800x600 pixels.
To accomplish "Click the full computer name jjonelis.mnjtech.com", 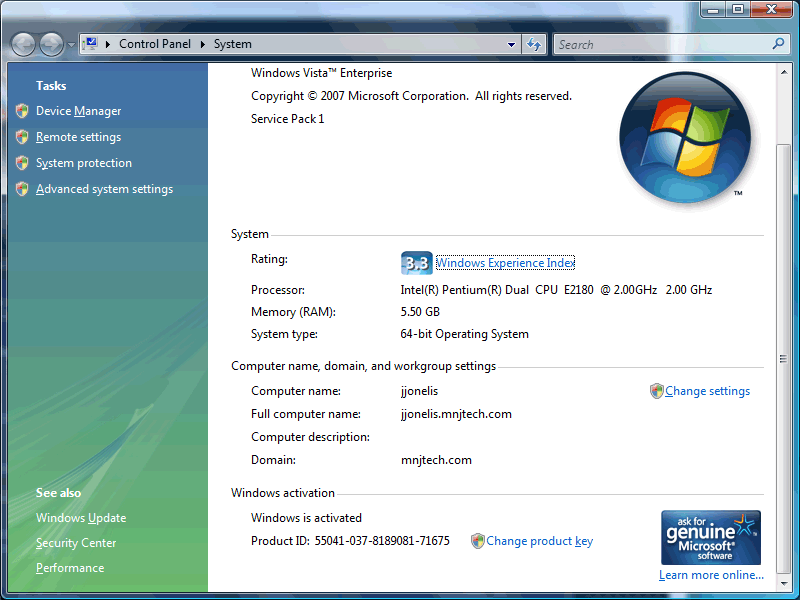I will pos(456,414).
